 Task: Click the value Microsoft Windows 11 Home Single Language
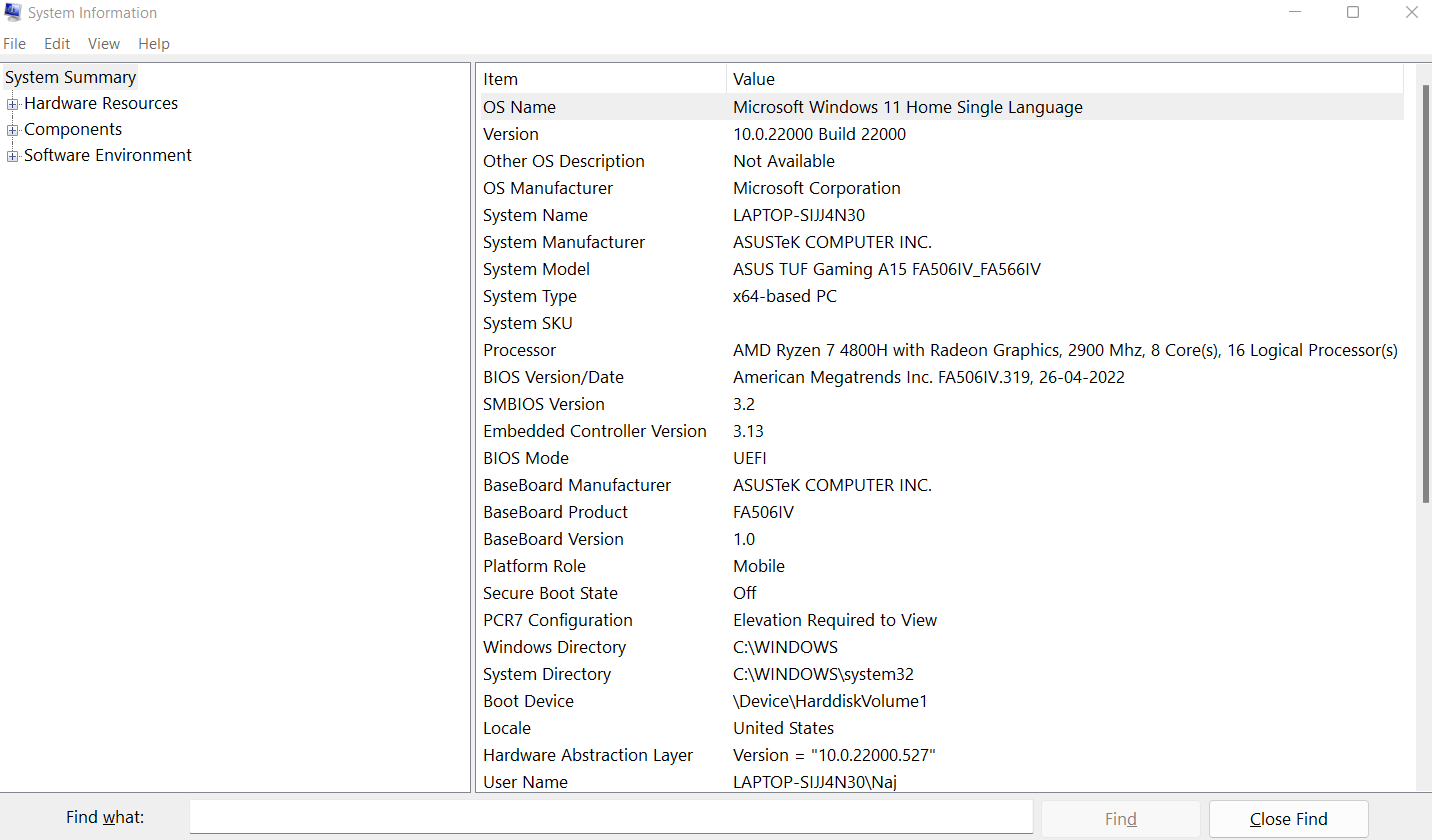908,107
